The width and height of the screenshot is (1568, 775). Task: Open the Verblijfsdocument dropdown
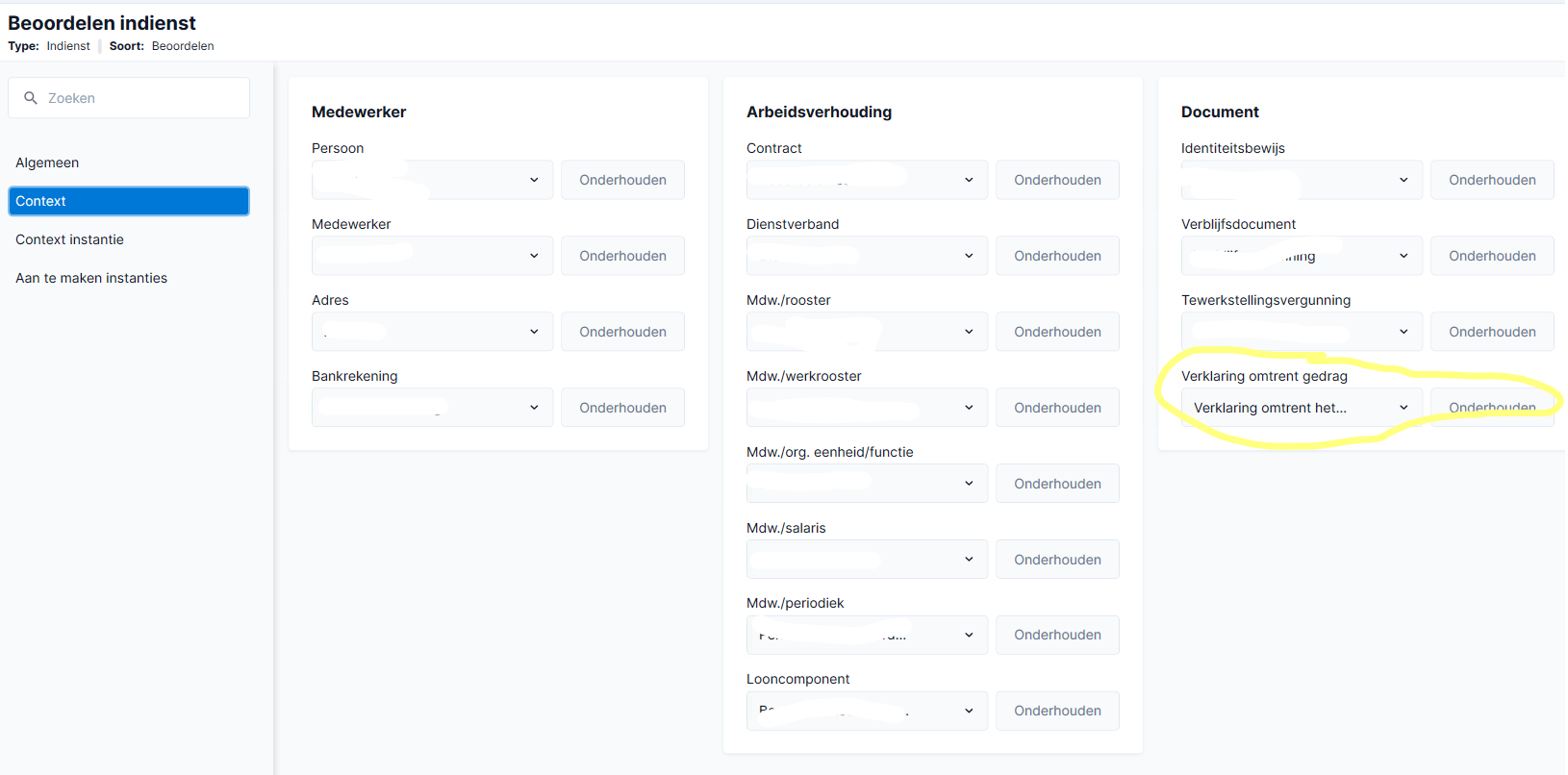[1302, 256]
